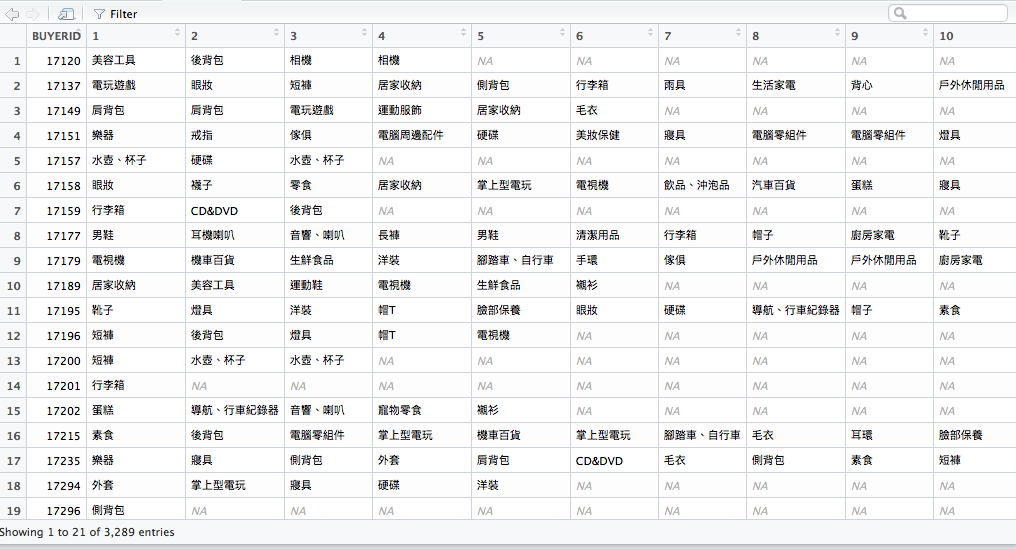This screenshot has width=1016, height=549.
Task: Click the sort arrows on column 4
Action: point(464,32)
